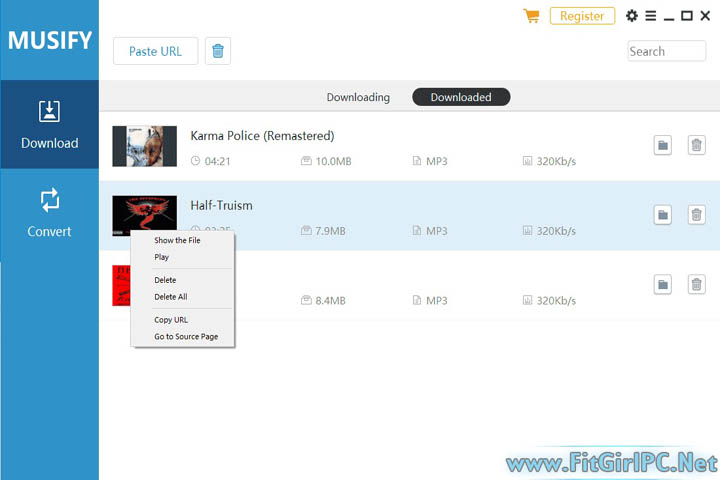This screenshot has height=480, width=720.
Task: Click into the Search field
Action: [666, 51]
